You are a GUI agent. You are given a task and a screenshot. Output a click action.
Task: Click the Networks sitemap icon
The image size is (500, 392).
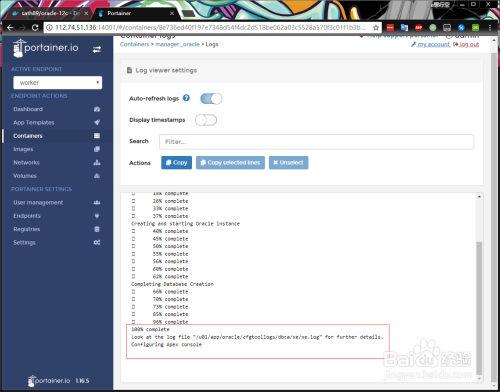(x=97, y=163)
